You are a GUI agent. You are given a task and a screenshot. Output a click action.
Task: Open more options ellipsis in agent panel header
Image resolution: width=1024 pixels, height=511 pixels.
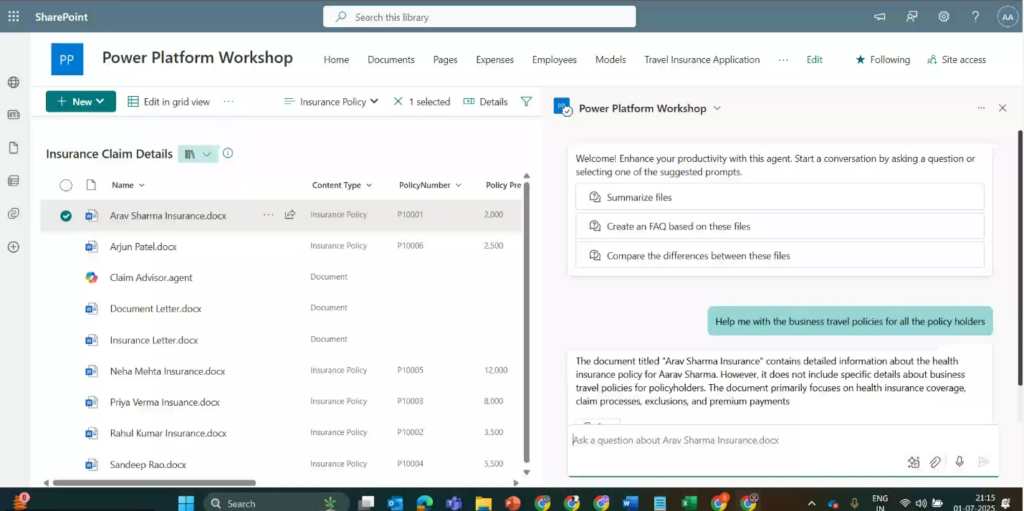[981, 108]
